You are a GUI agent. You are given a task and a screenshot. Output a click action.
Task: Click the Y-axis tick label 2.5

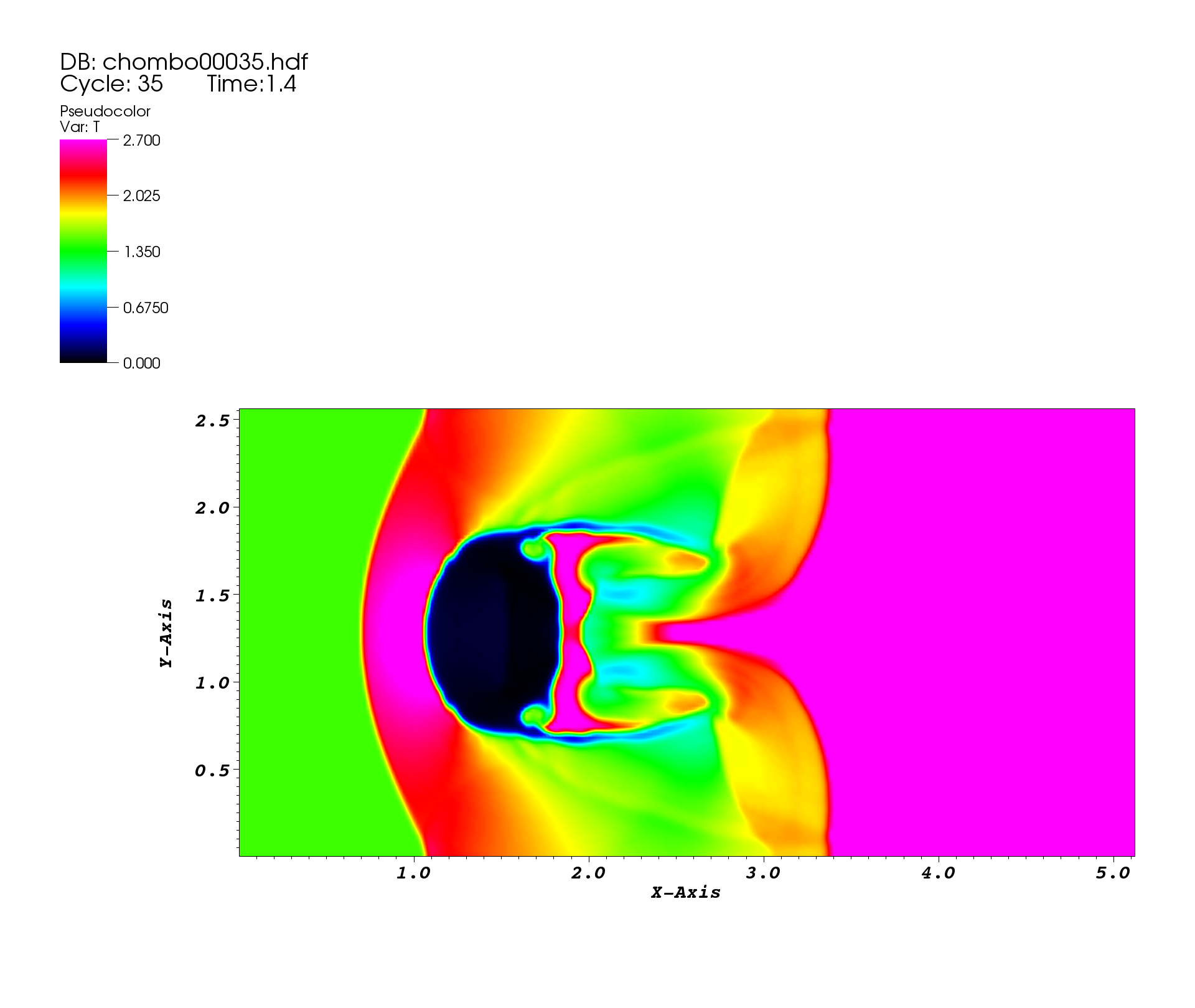click(x=212, y=422)
